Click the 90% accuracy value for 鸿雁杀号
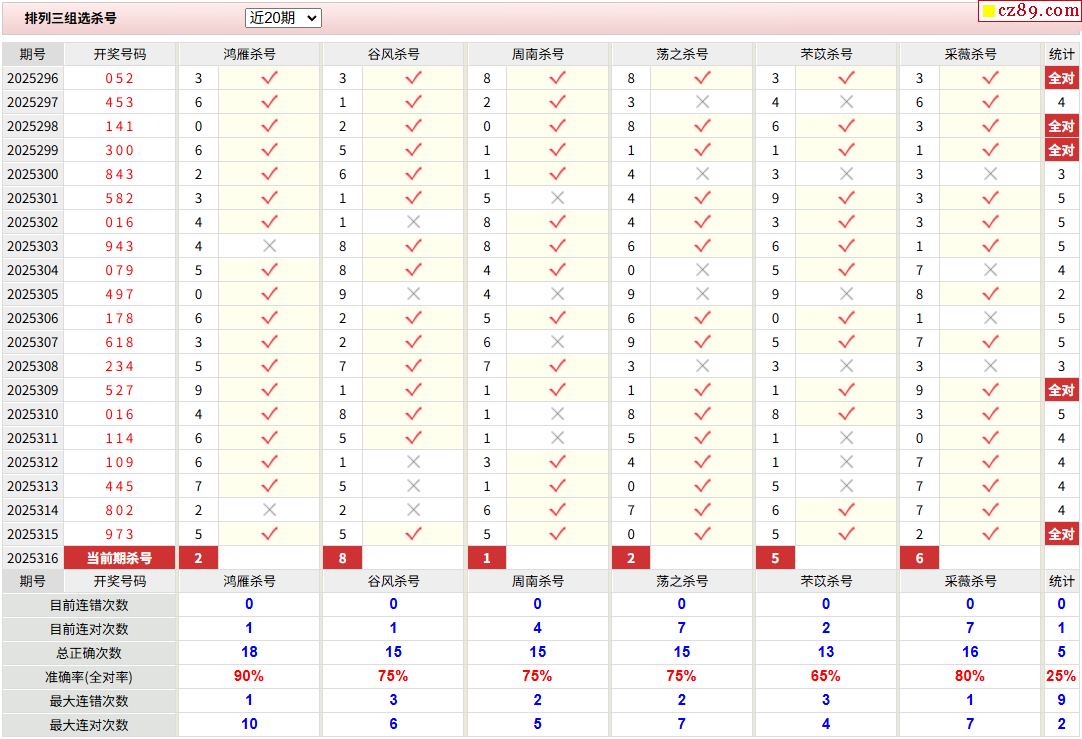Viewport: 1082px width, 739px height. coord(249,677)
